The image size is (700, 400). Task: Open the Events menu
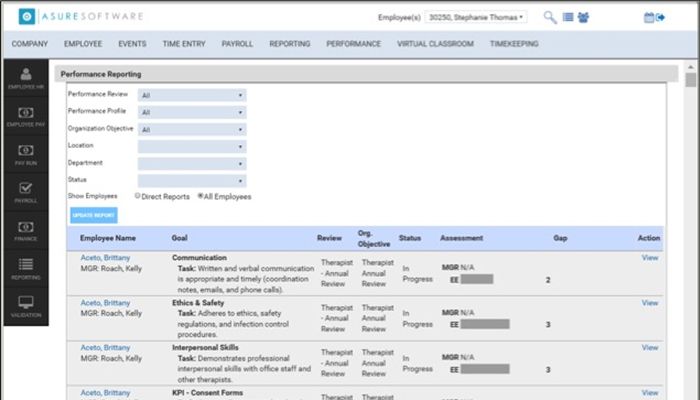click(x=132, y=44)
